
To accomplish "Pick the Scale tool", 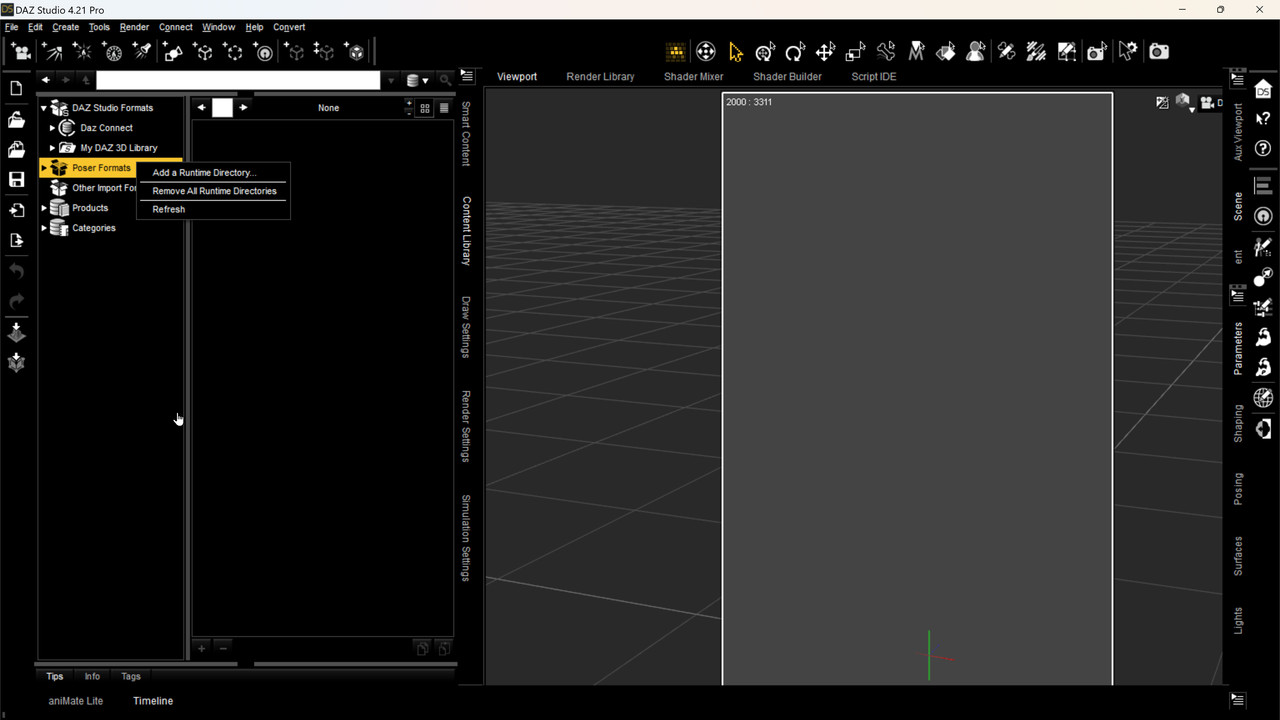I will (855, 52).
